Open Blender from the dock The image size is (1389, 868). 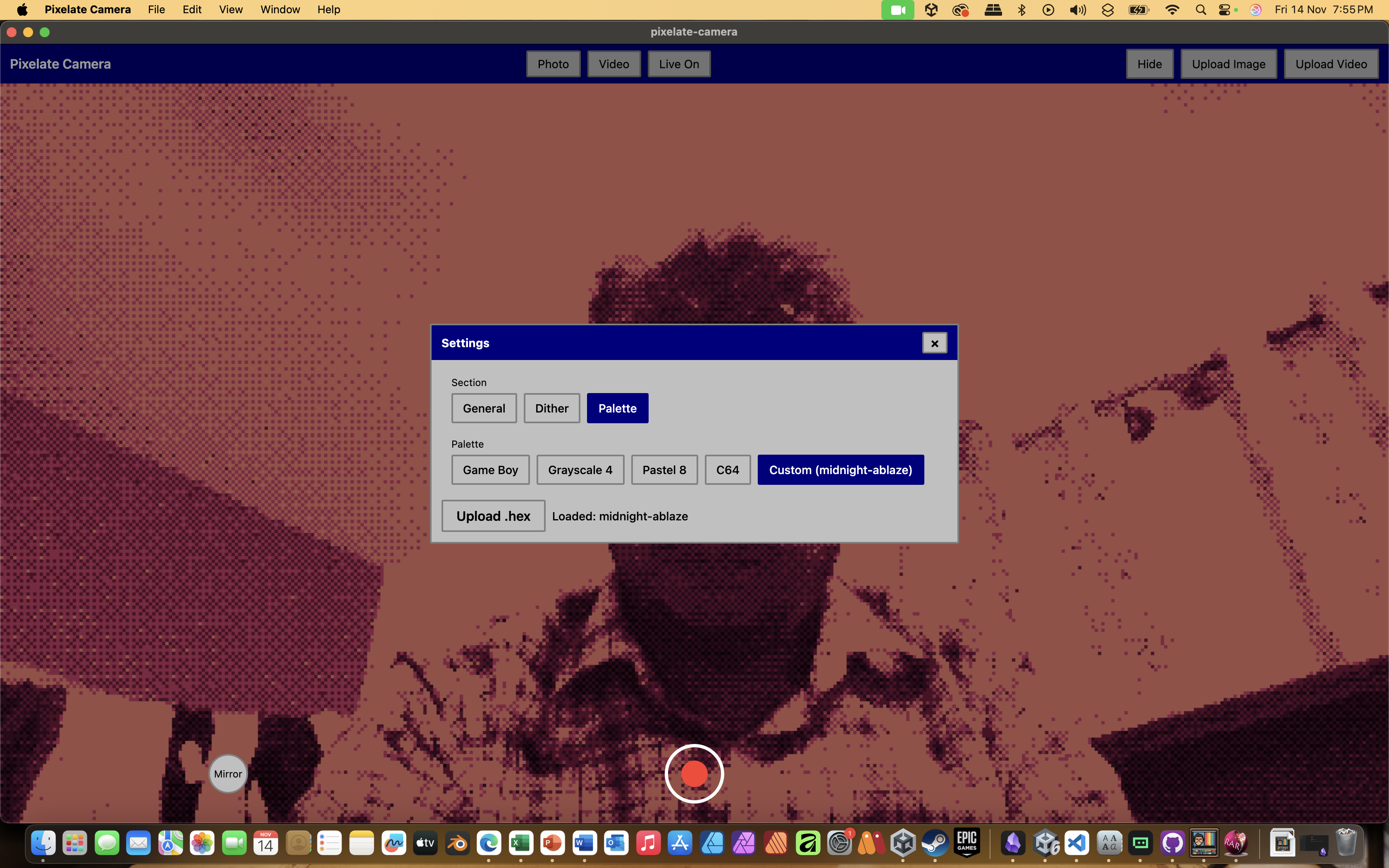point(457,843)
